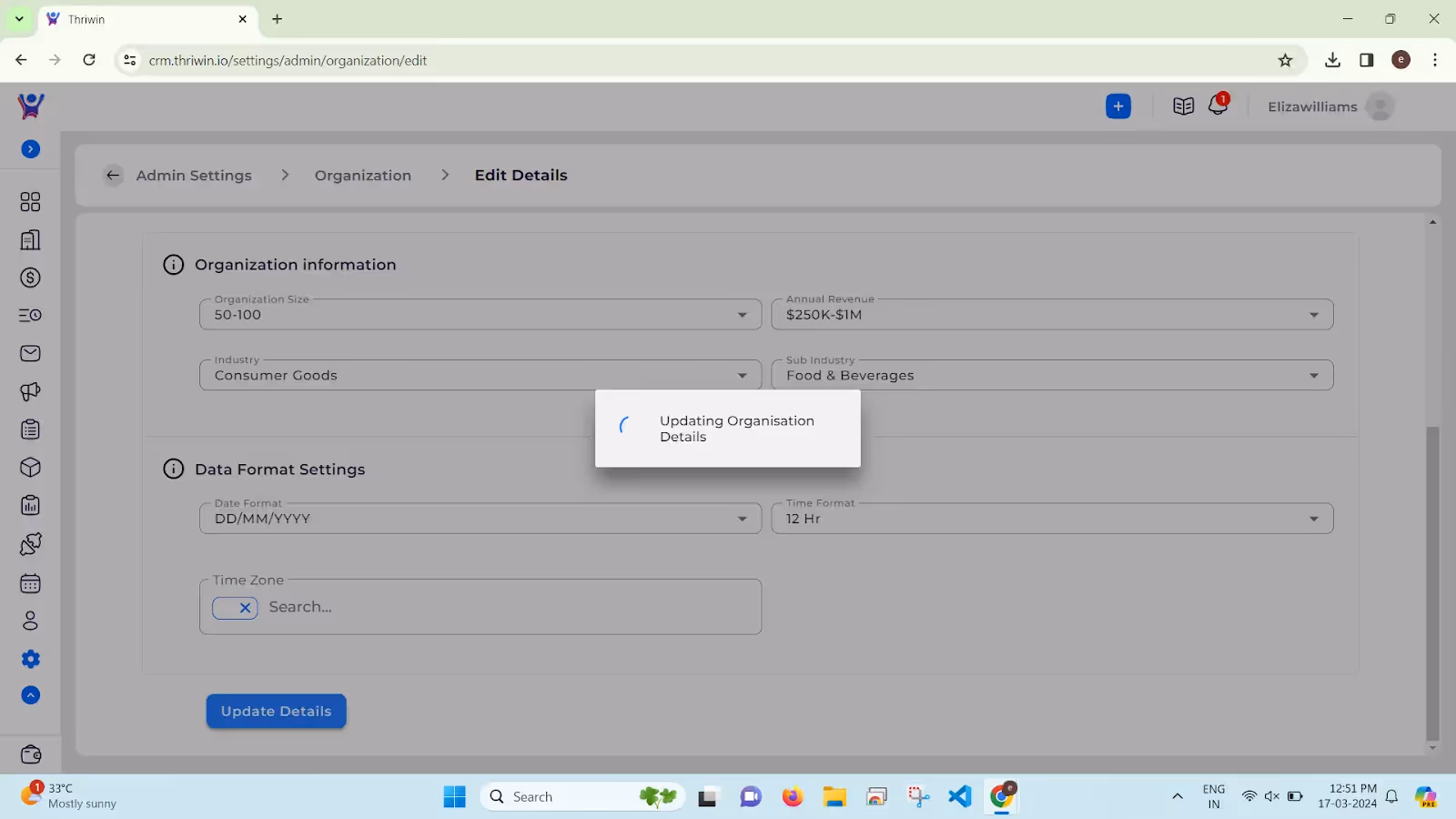Open the Sub Industry dropdown
Image resolution: width=1456 pixels, height=819 pixels.
(x=1052, y=375)
